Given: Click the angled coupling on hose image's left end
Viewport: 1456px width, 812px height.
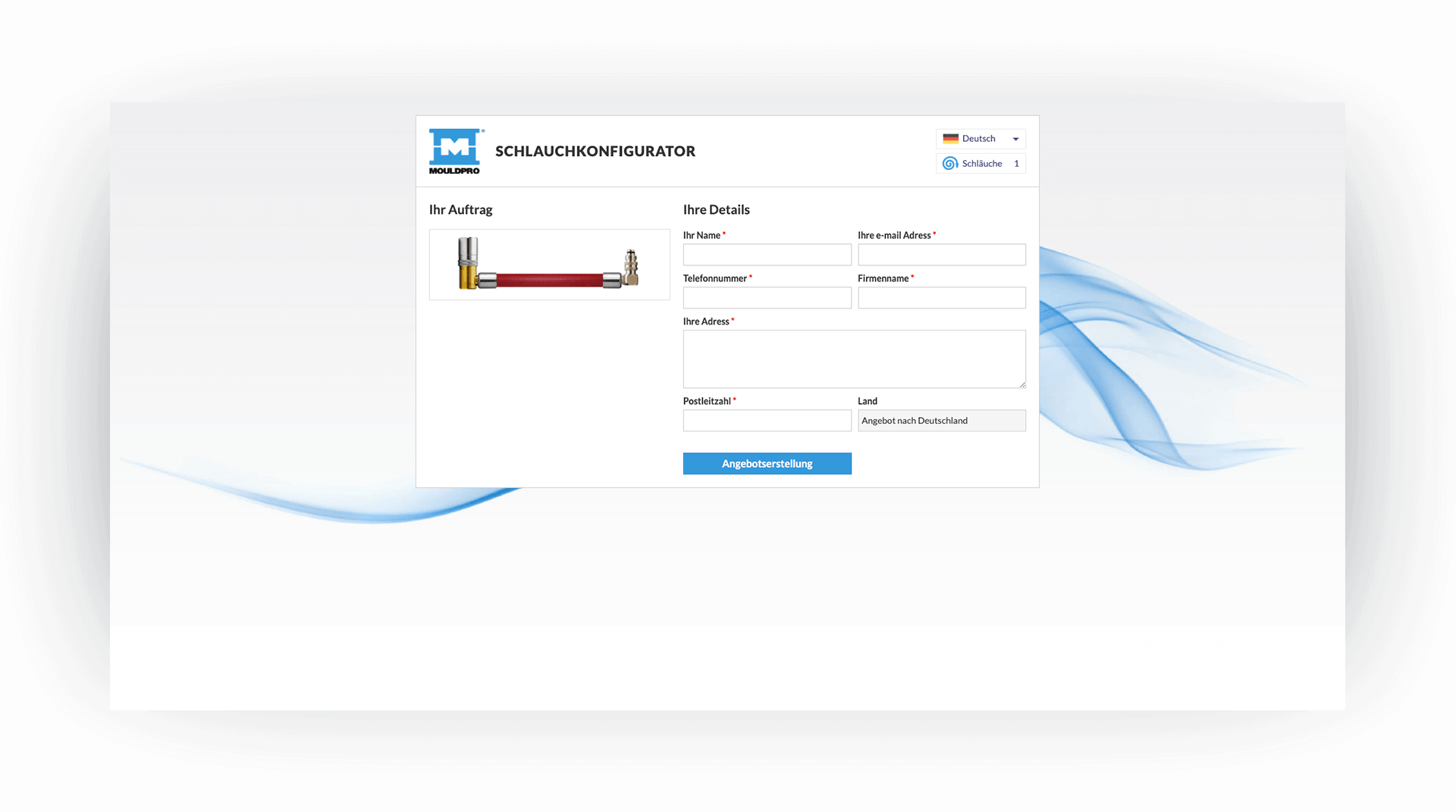Looking at the screenshot, I should pos(469,264).
